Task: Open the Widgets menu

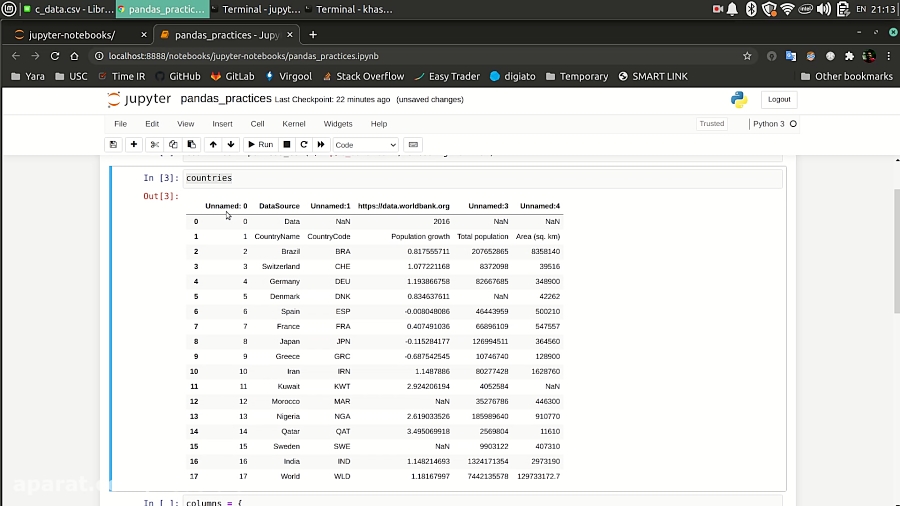Action: (338, 124)
